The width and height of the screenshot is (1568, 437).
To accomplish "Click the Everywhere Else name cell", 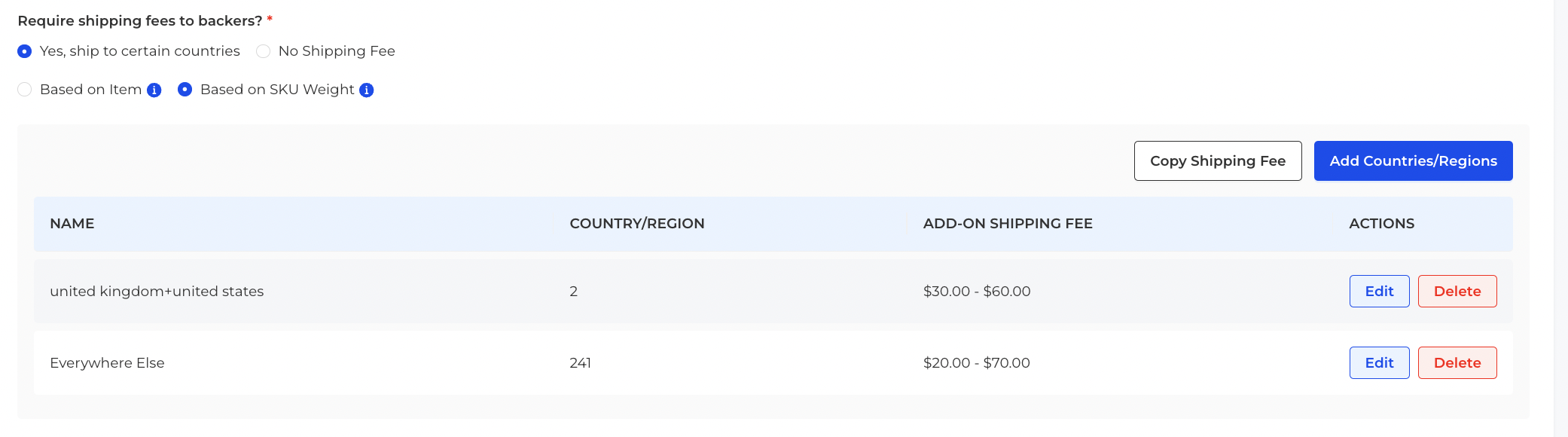I will pos(107,363).
